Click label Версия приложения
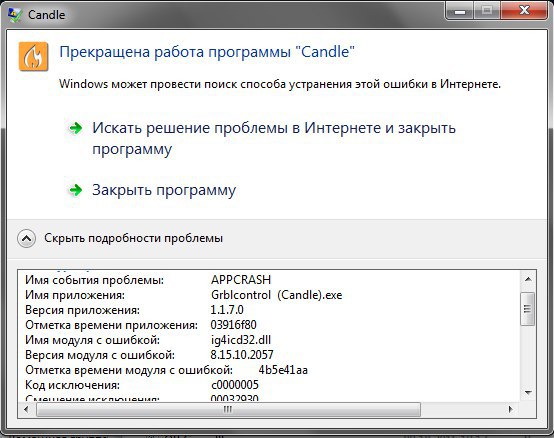 click(83, 310)
